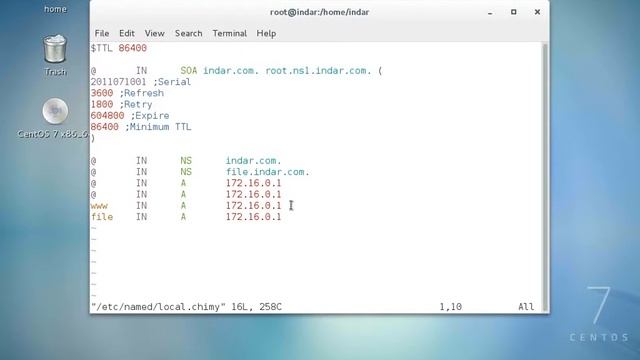Click the 604800 ;Expire line

130,116
